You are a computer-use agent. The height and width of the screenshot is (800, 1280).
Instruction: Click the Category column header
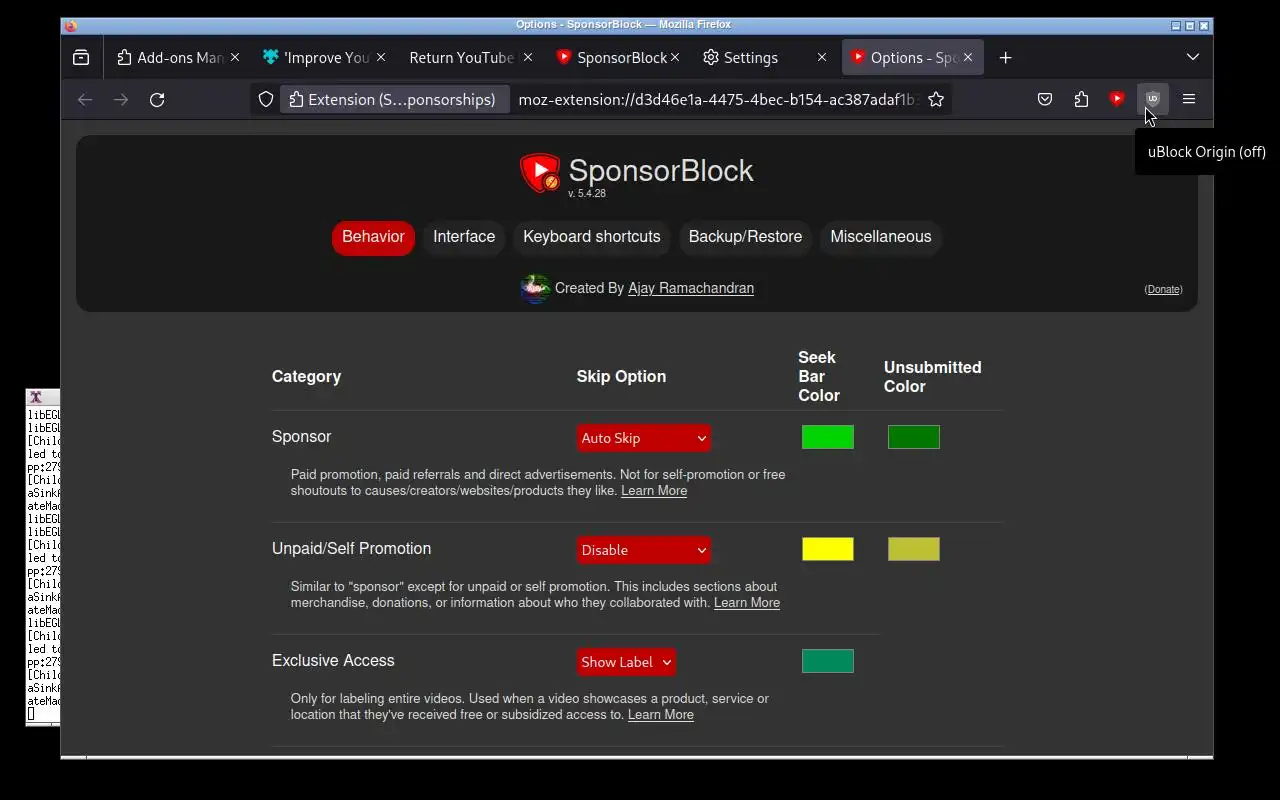click(x=306, y=377)
